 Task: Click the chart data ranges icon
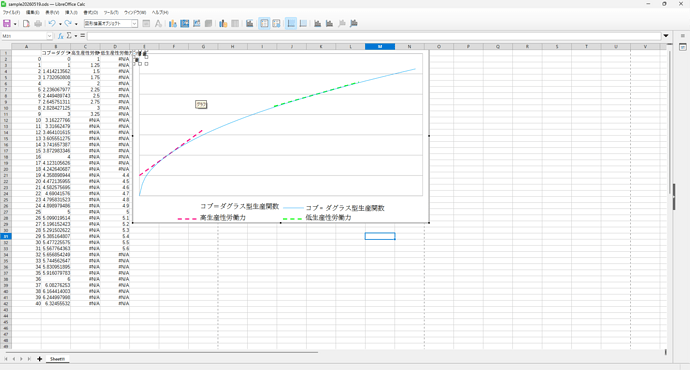[x=197, y=24]
